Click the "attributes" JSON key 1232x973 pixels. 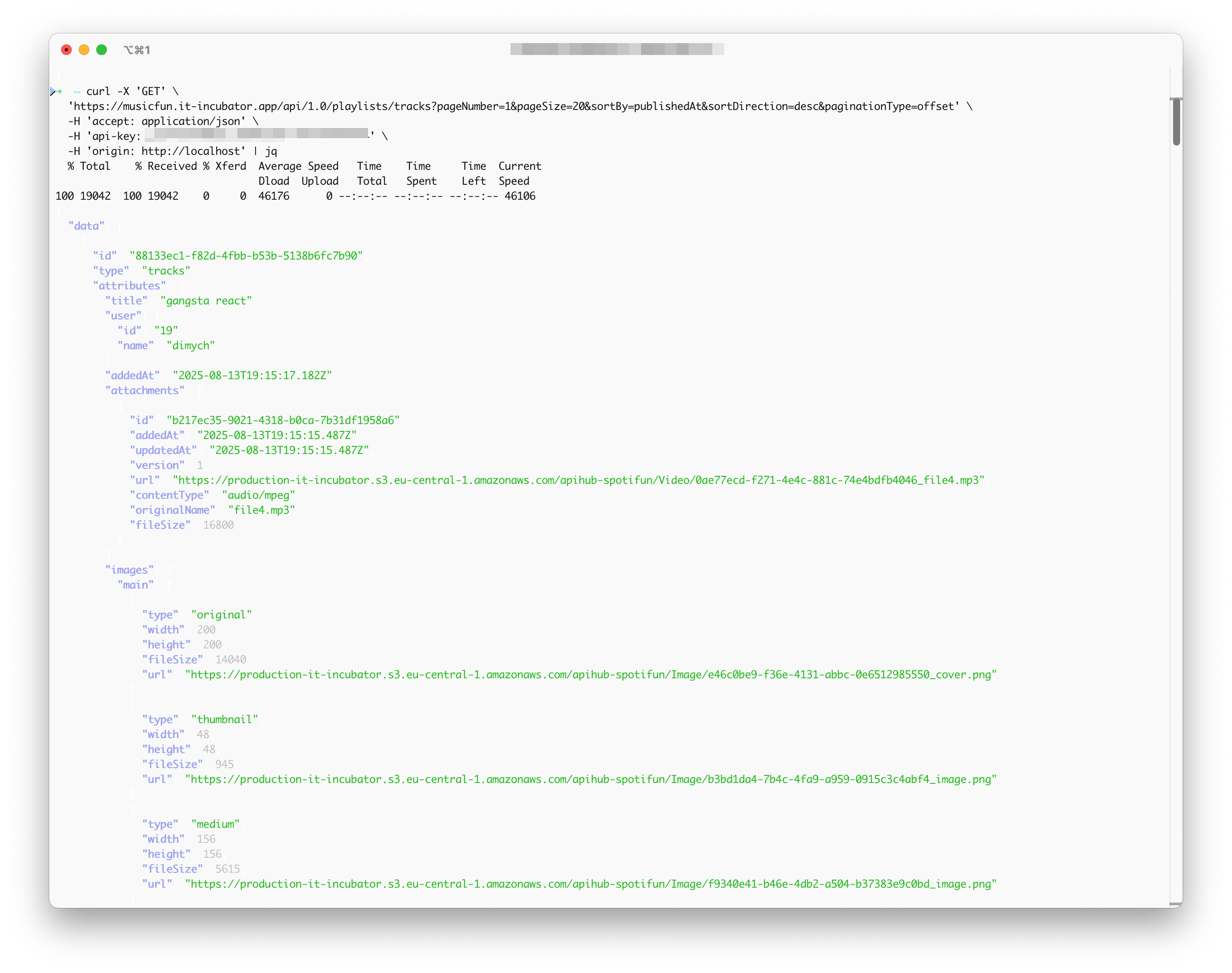tap(129, 286)
